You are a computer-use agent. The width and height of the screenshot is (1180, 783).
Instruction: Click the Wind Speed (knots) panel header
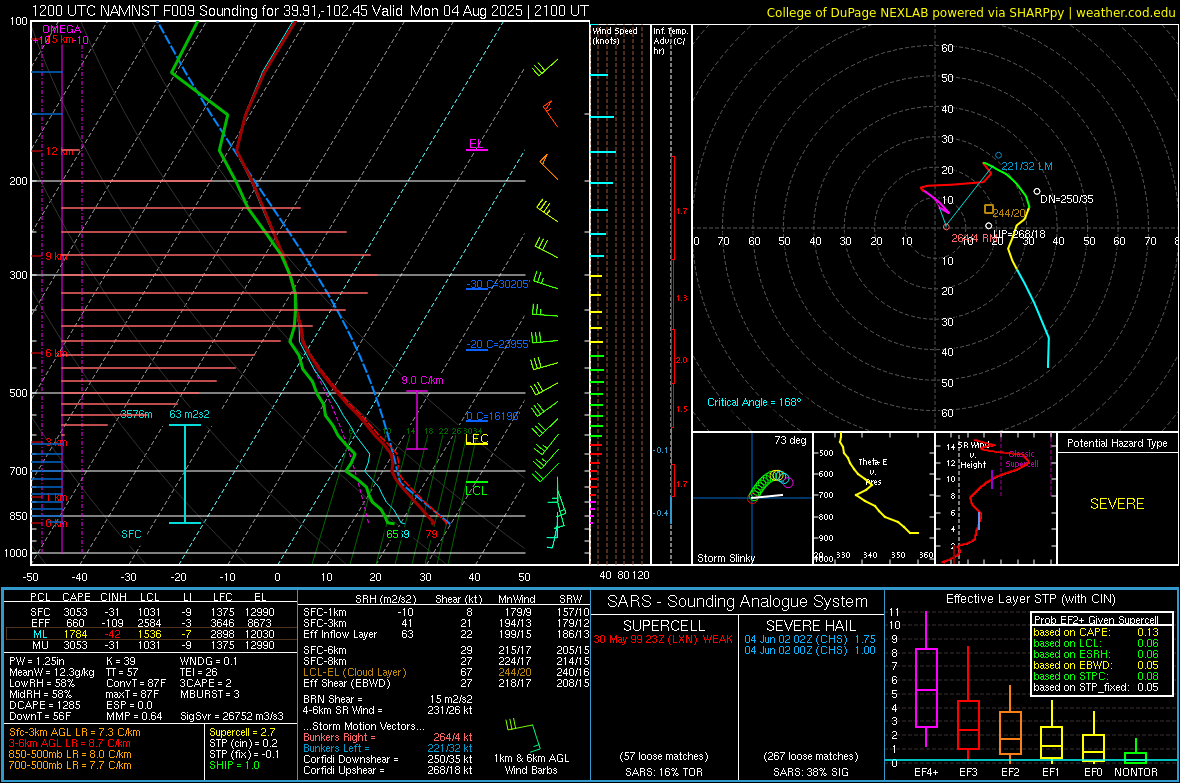[614, 35]
